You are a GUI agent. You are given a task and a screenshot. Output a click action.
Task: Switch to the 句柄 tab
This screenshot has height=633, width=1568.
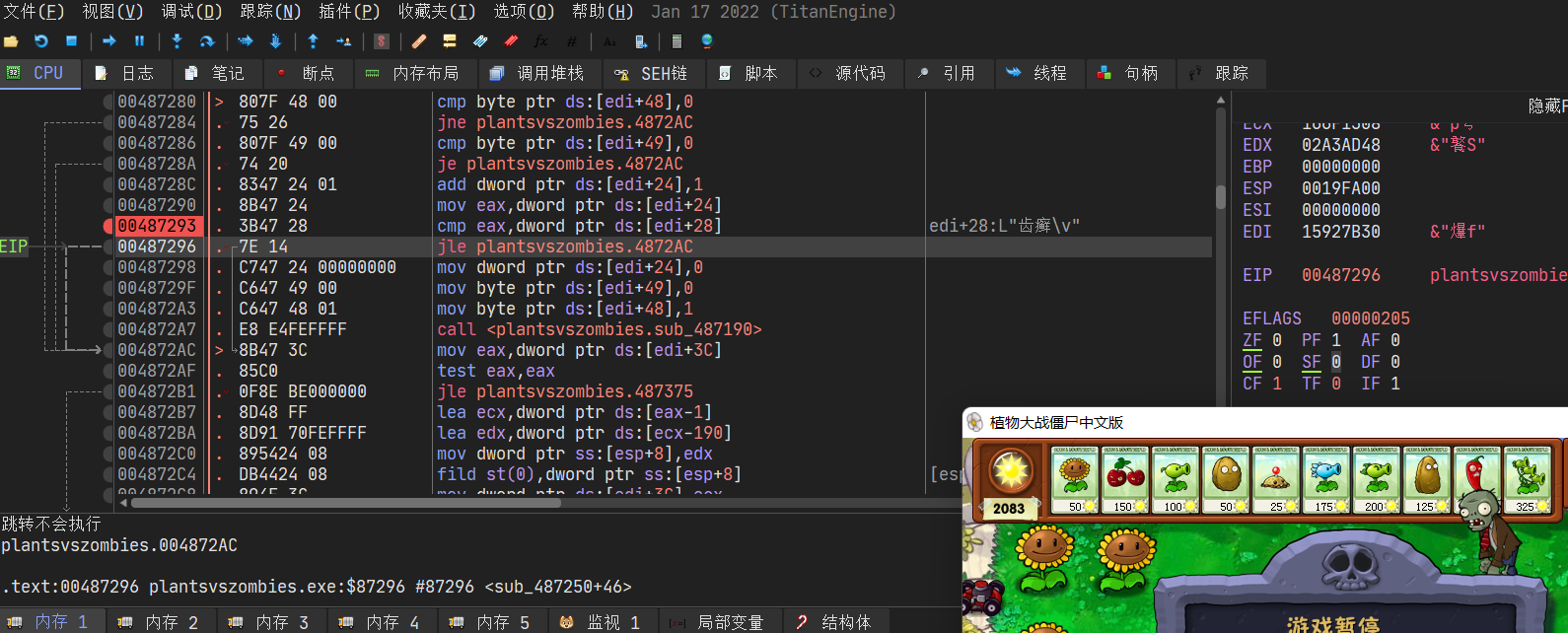pyautogui.click(x=1129, y=73)
